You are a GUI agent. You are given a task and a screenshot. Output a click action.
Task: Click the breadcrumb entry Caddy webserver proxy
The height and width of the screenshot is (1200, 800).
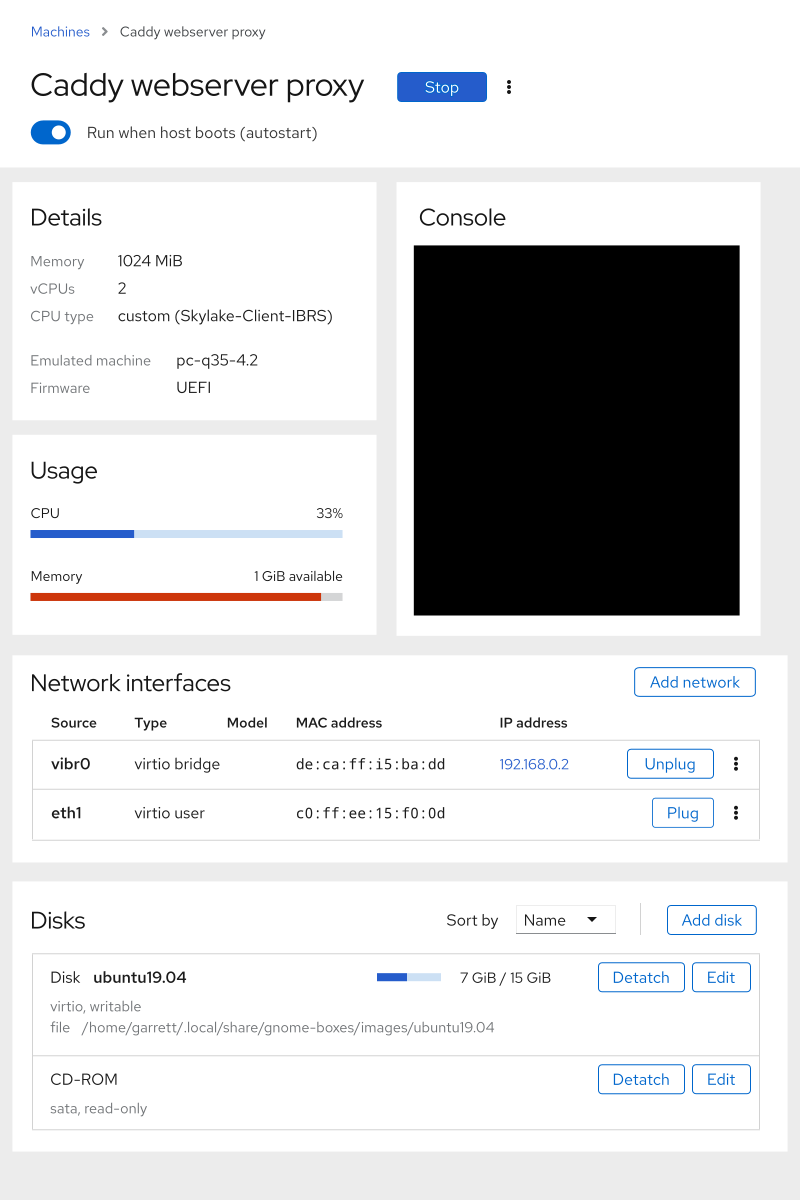[x=192, y=31]
